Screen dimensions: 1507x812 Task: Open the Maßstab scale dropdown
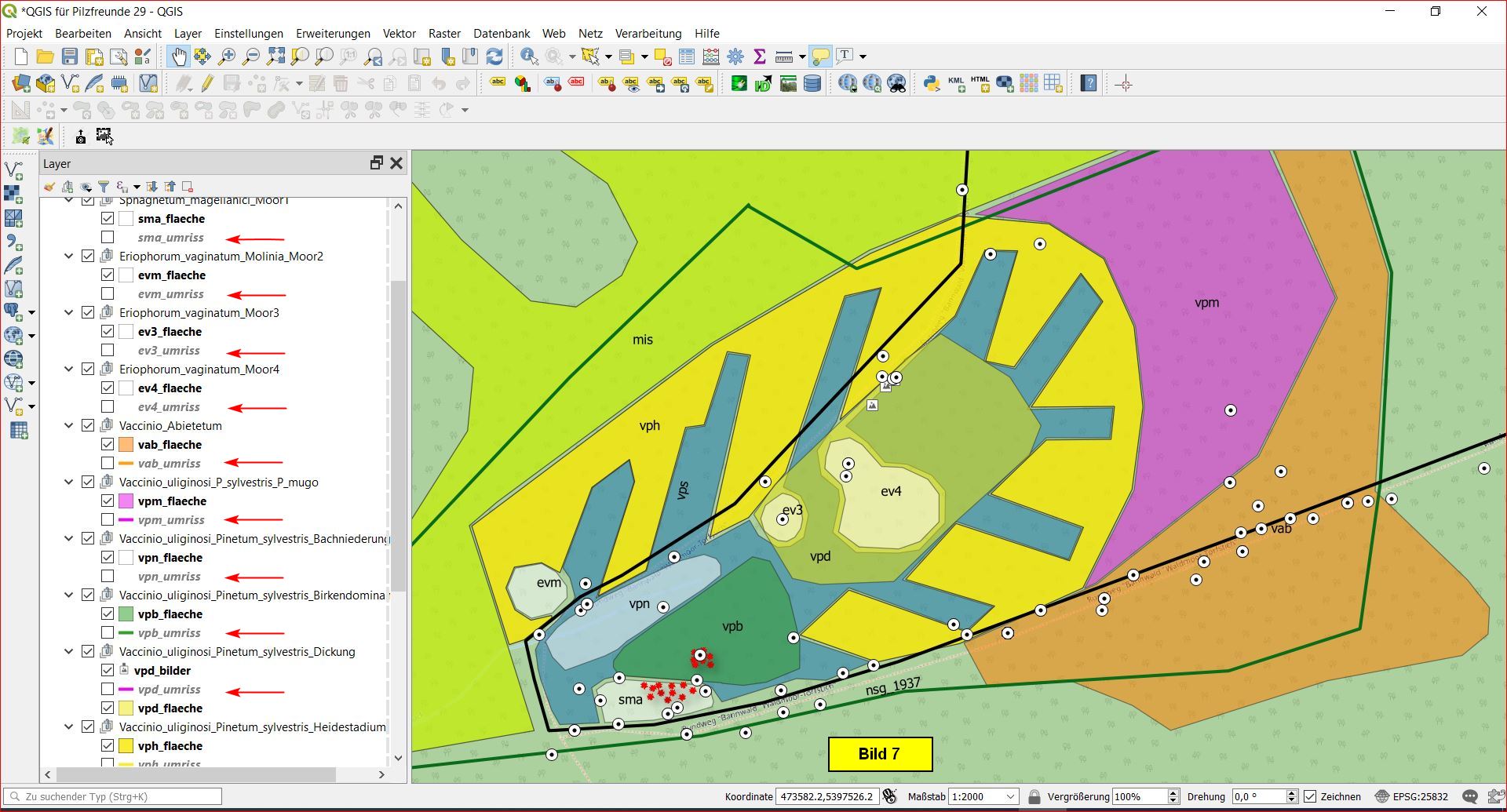coord(1011,796)
